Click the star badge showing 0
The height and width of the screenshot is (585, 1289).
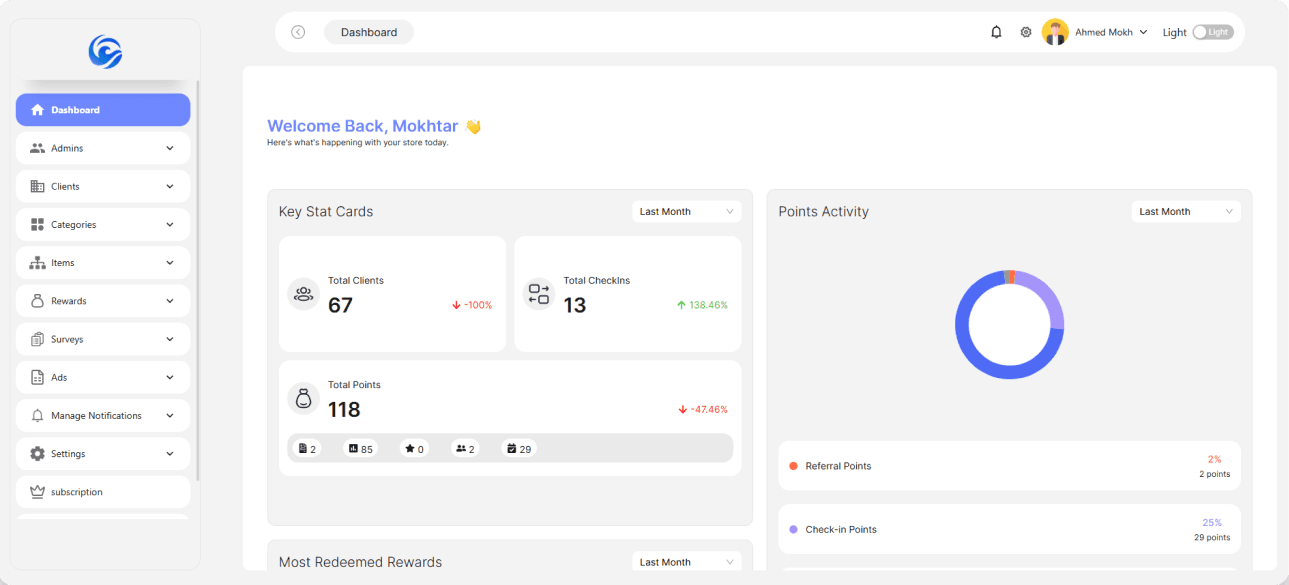(414, 448)
